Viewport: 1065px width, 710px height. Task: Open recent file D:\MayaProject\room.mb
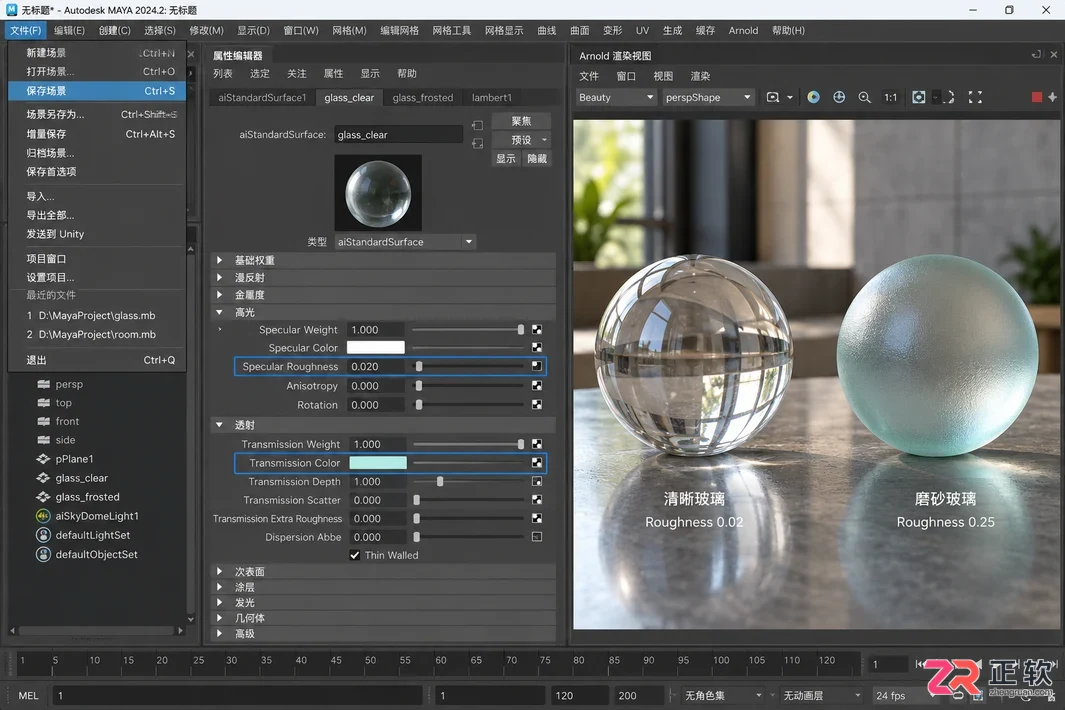[96, 334]
